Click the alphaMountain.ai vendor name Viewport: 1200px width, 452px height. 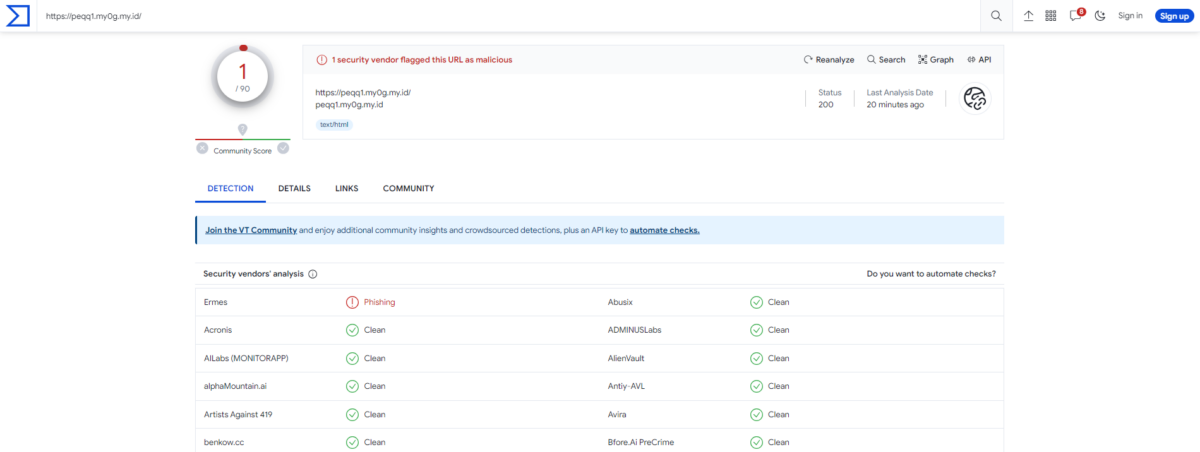click(234, 386)
